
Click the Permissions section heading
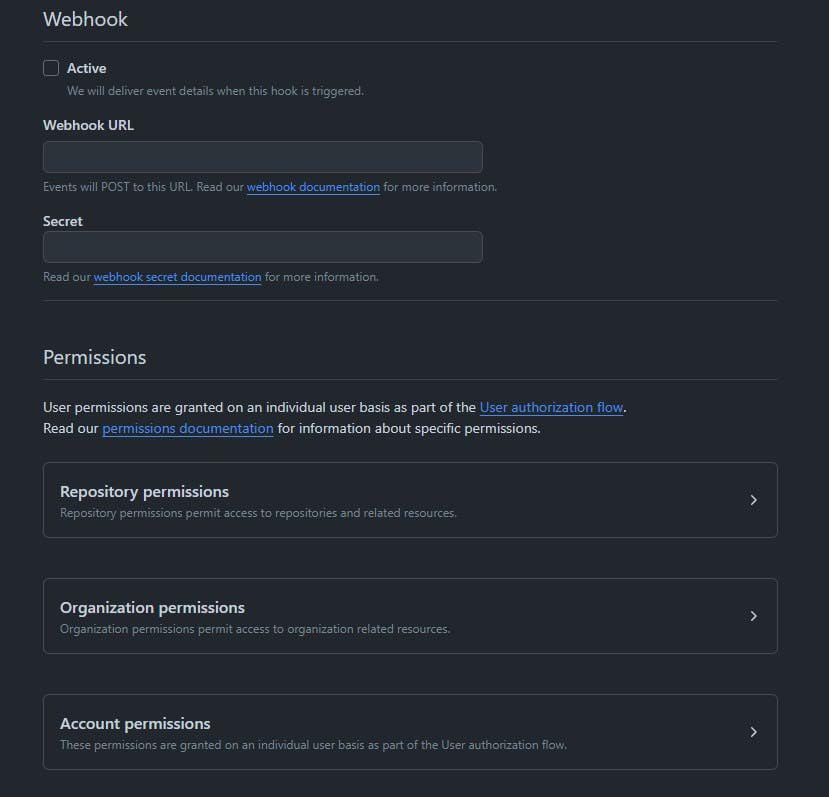[94, 357]
